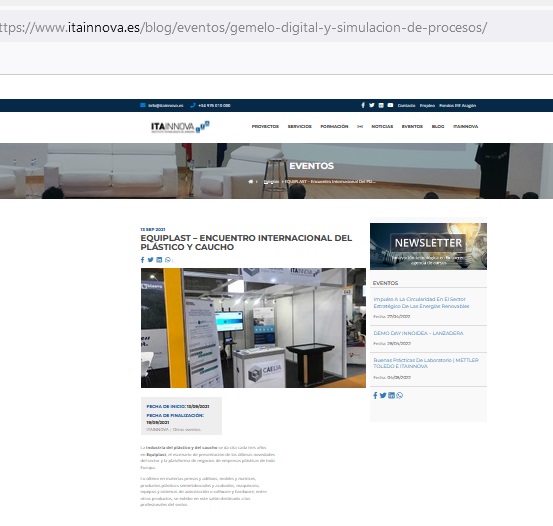Share article on Facebook below the title
The width and height of the screenshot is (553, 526).
pos(142,260)
